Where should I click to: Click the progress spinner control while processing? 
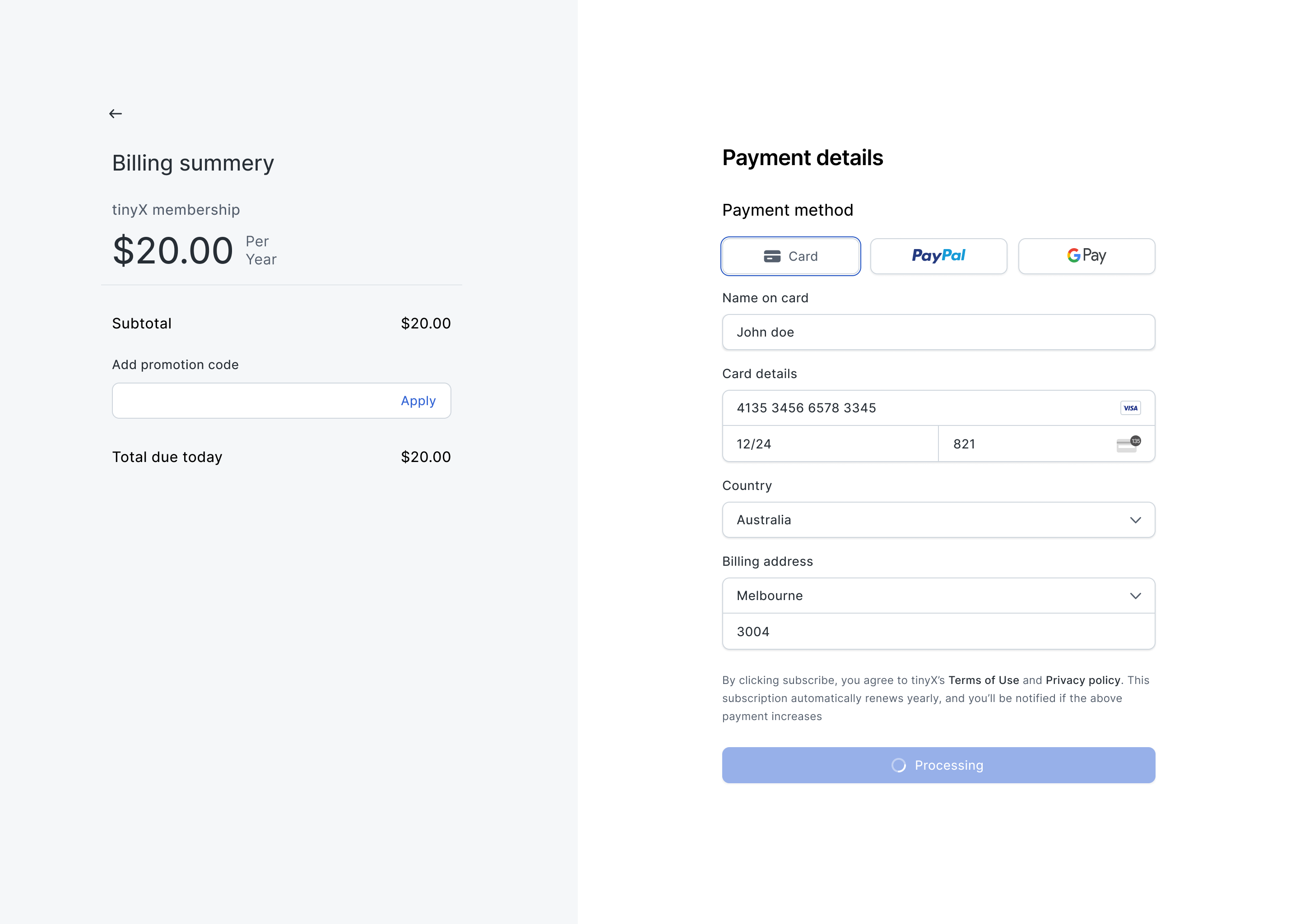(x=899, y=765)
